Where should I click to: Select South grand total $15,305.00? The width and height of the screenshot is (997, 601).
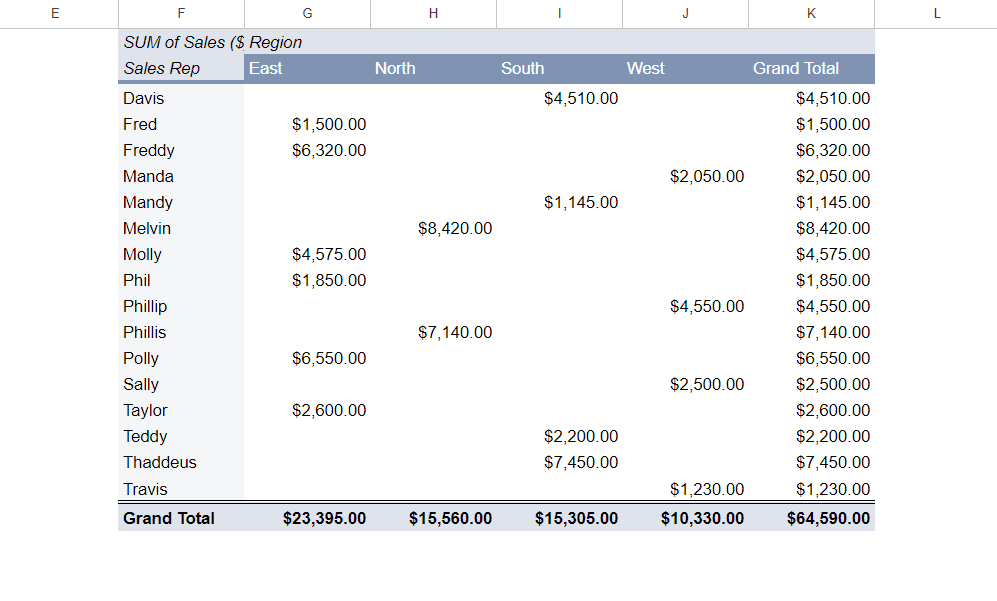(559, 518)
